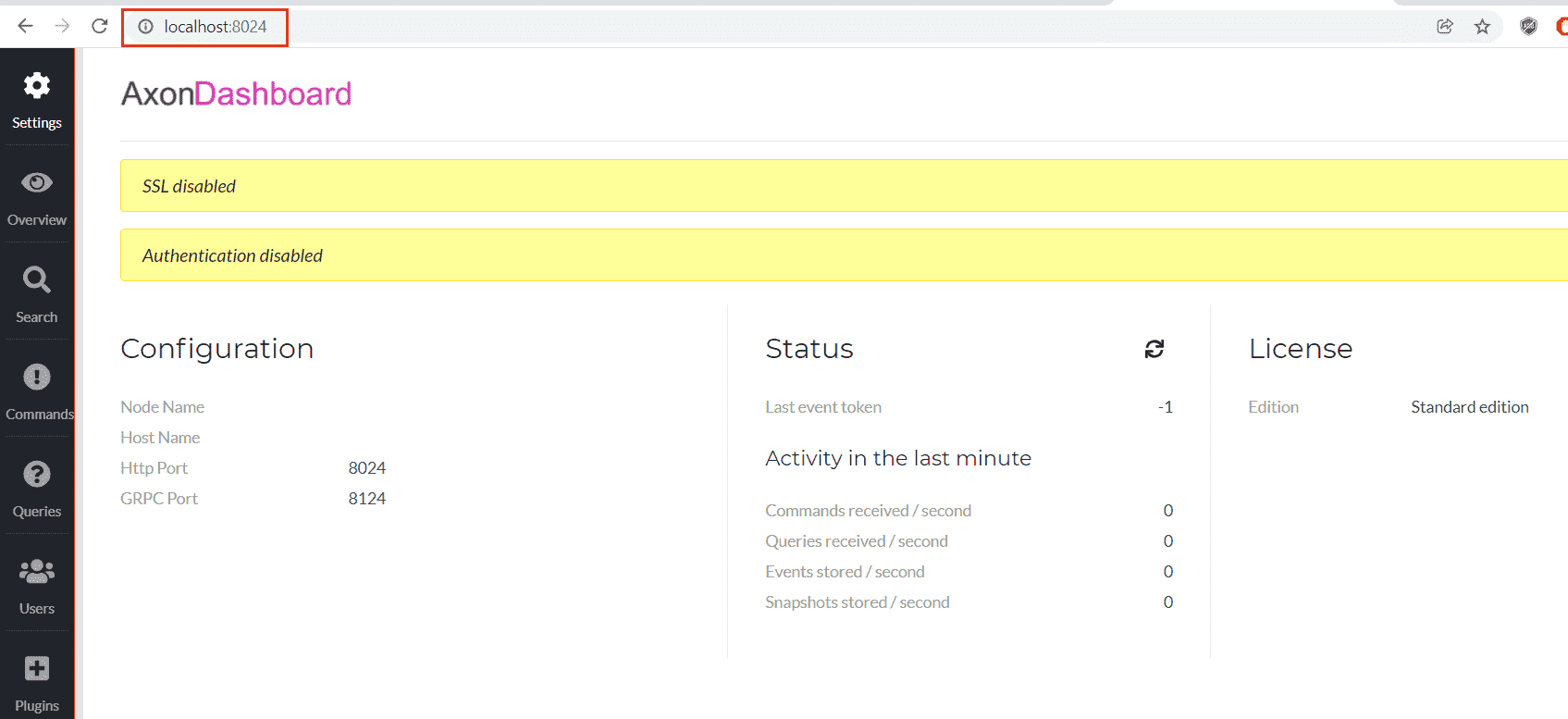Select the Queries received per second value
The height and width of the screenshot is (719, 1568).
click(1168, 541)
